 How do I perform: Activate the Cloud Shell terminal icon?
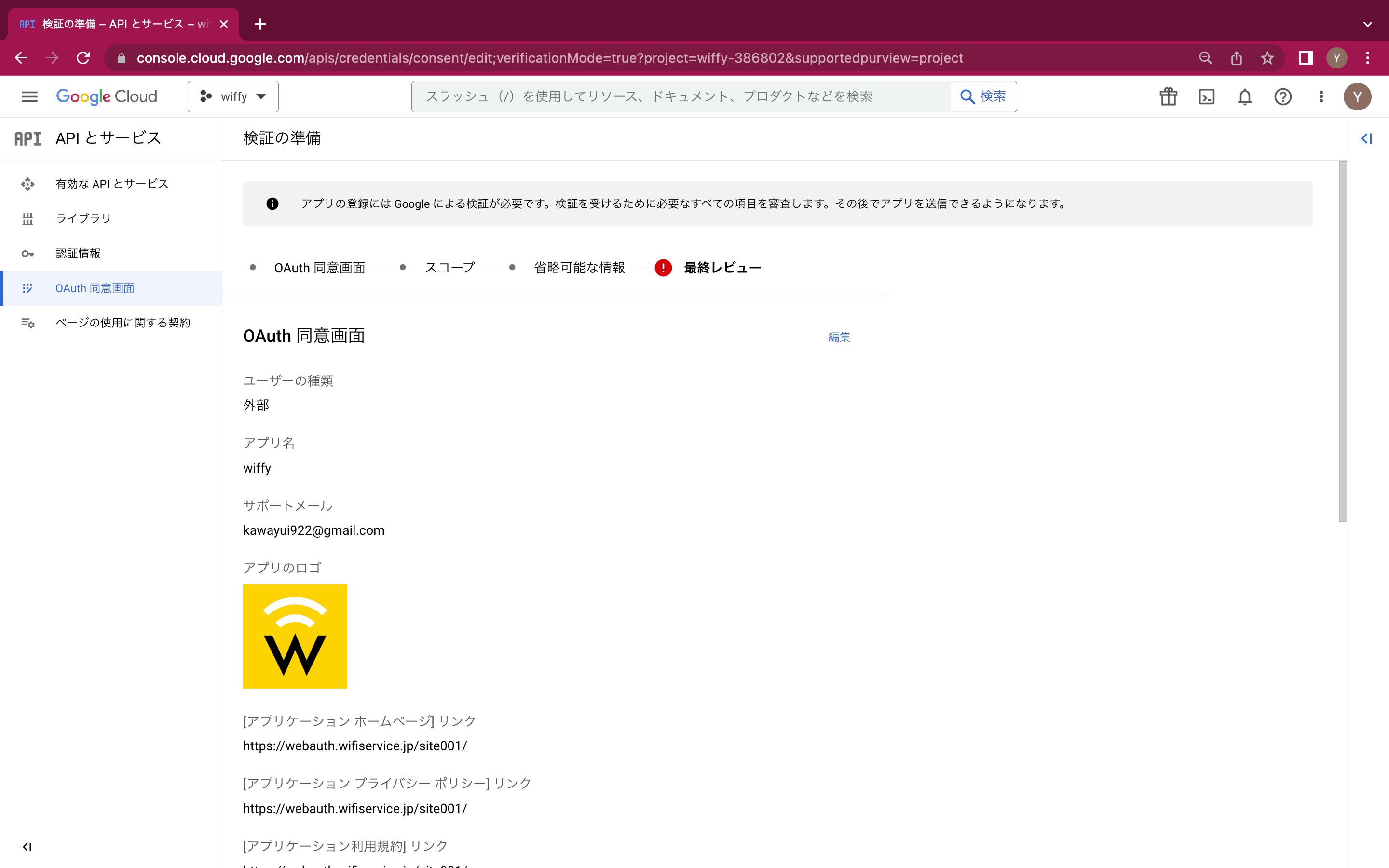(x=1207, y=96)
